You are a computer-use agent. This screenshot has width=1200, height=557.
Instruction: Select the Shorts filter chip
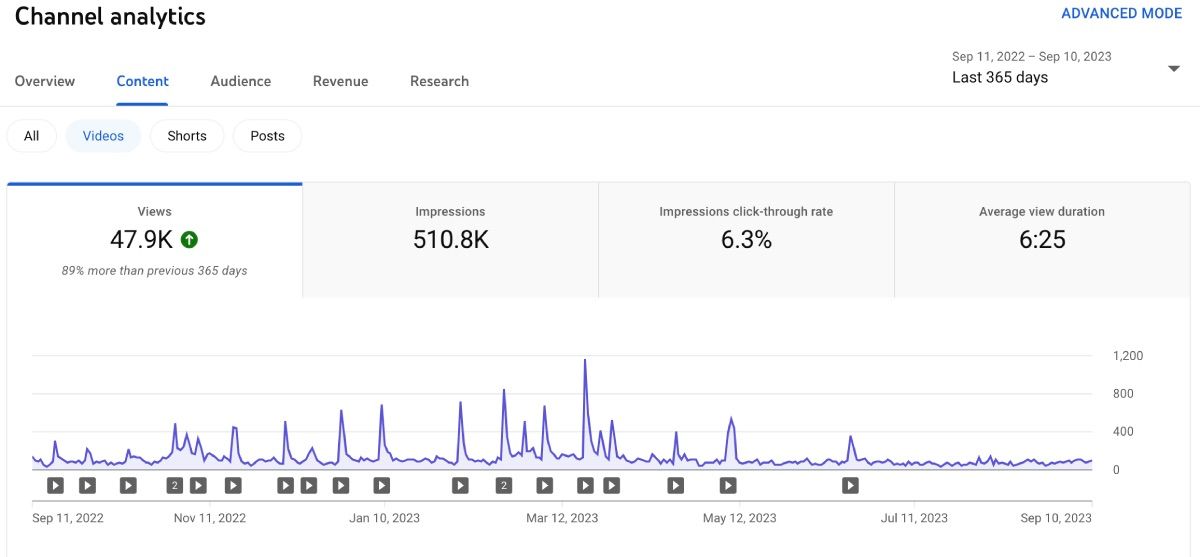pos(187,136)
